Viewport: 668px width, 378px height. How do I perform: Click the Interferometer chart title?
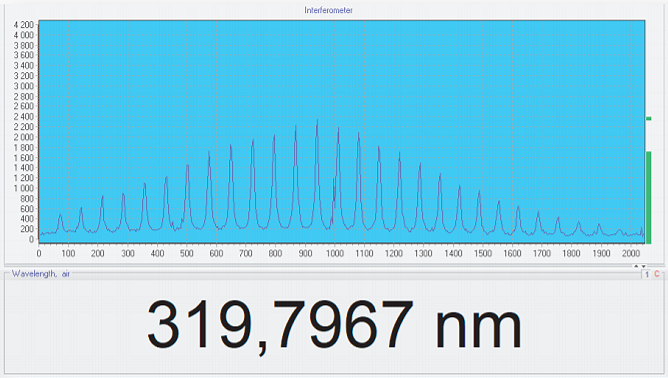coord(328,10)
